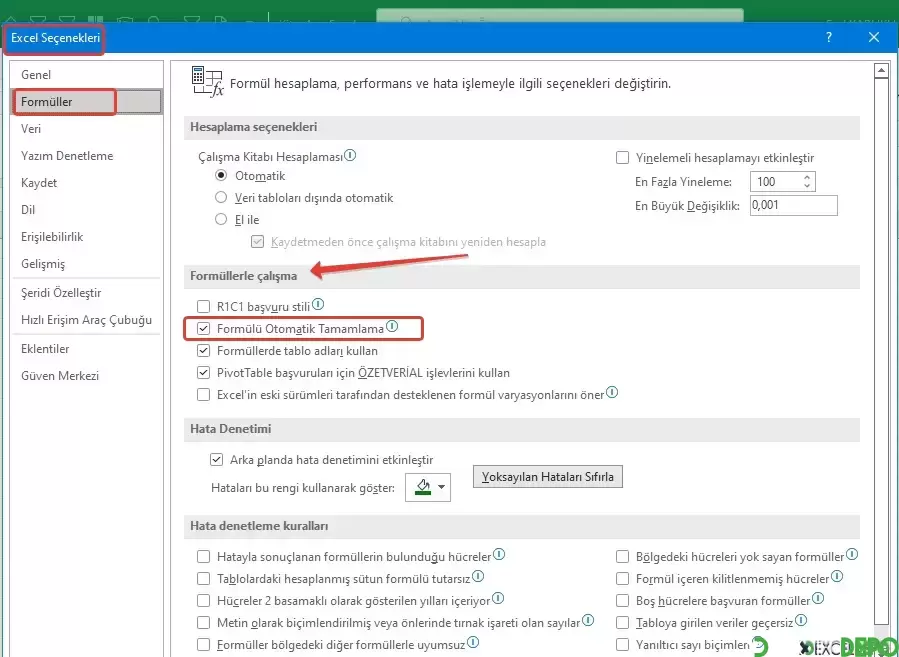899x657 pixels.
Task: Switch to Yazım Denetleme category
Action: pos(86,155)
